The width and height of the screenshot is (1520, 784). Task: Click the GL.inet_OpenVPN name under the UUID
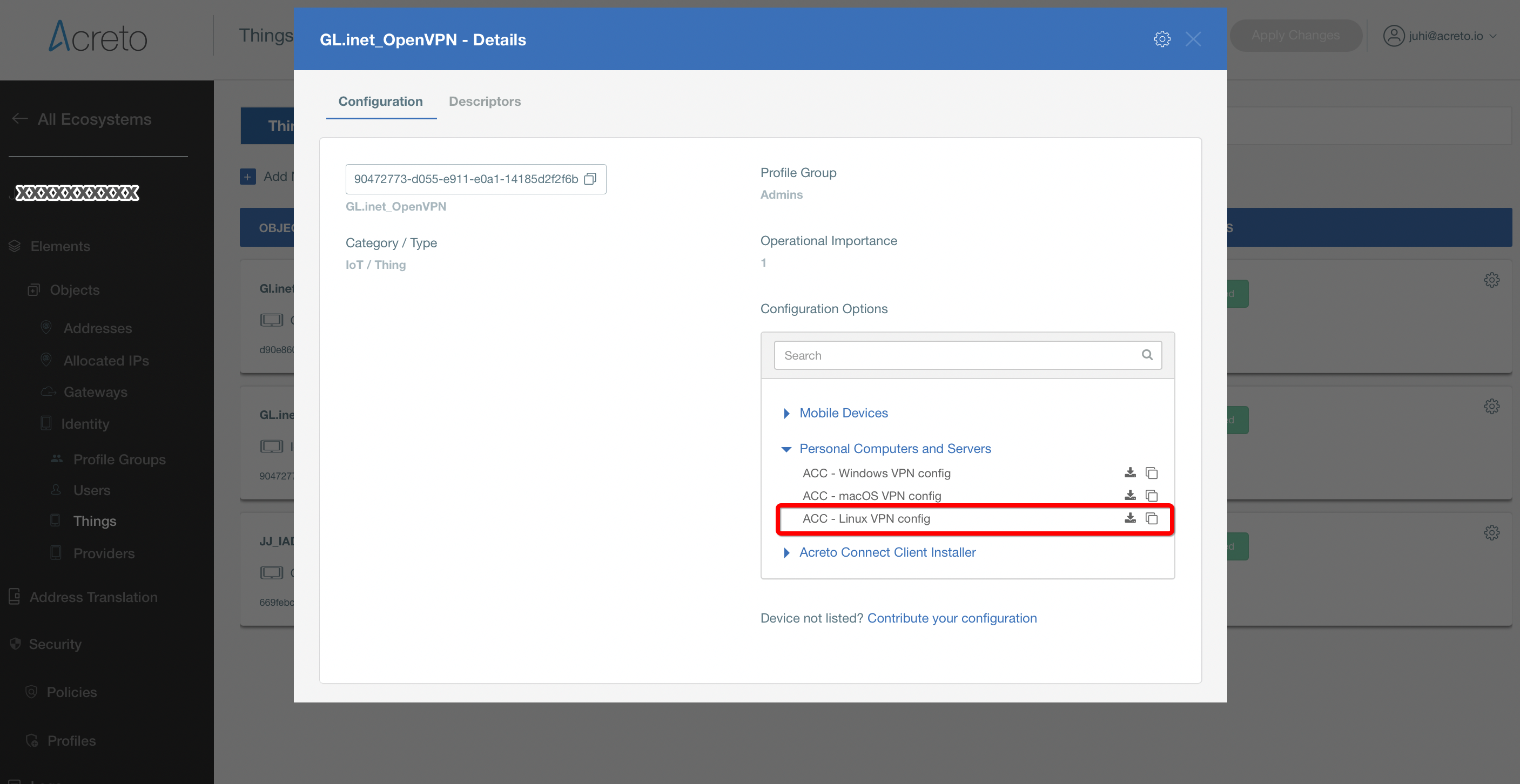point(396,206)
